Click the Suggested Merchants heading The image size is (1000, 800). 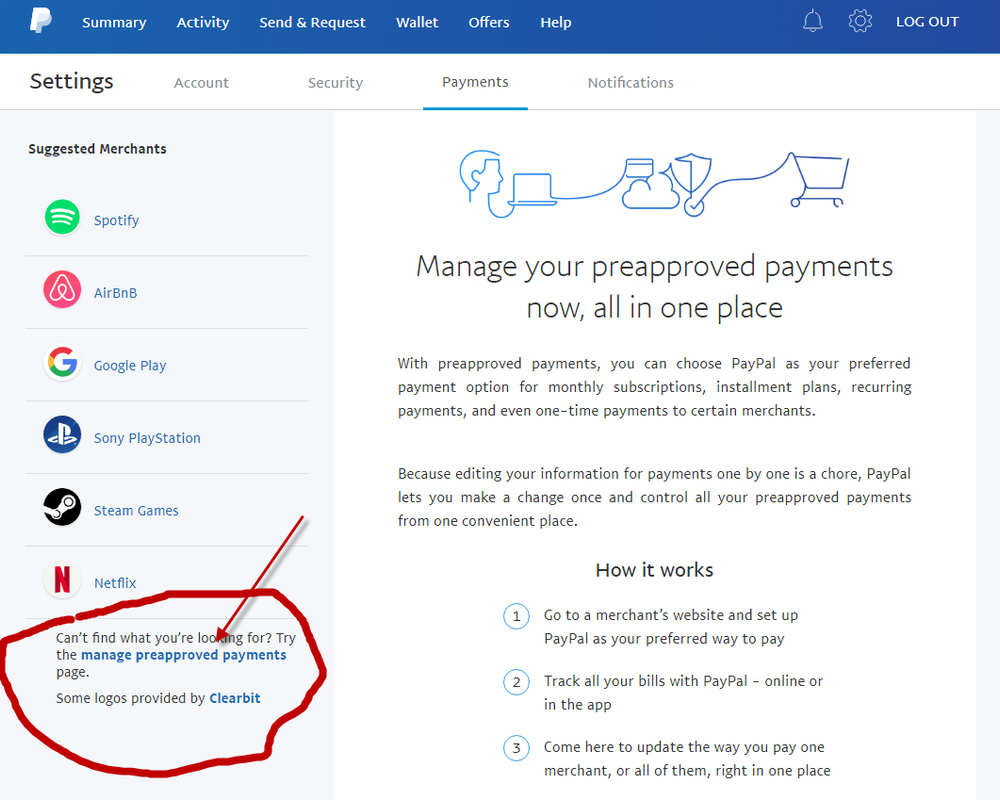(x=98, y=149)
